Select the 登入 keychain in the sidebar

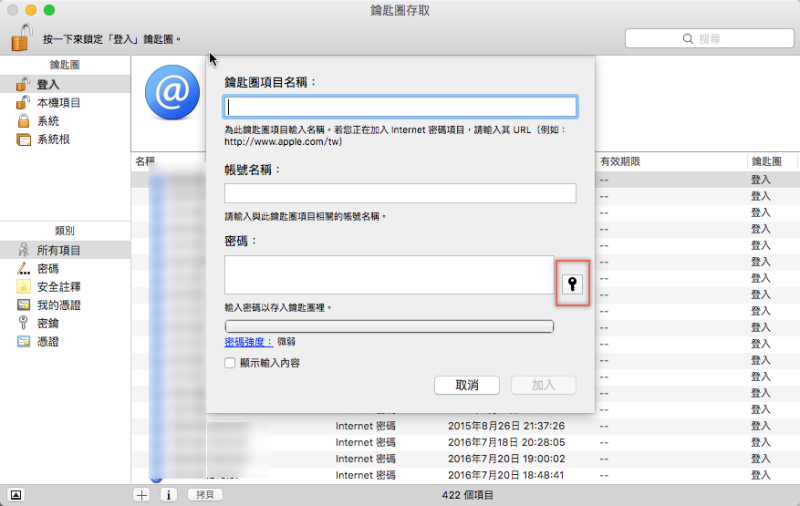(65, 84)
